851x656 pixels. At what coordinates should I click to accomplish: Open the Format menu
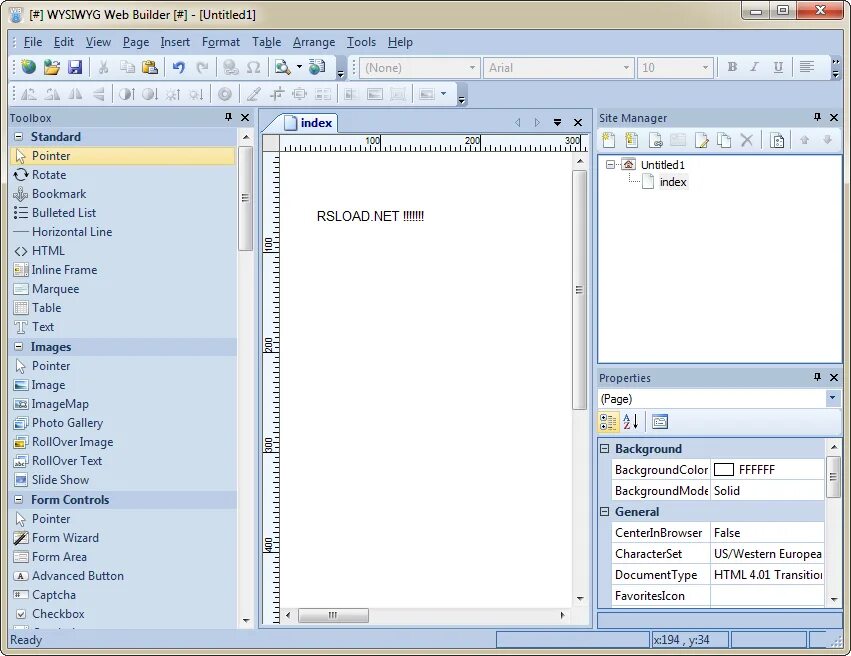220,42
